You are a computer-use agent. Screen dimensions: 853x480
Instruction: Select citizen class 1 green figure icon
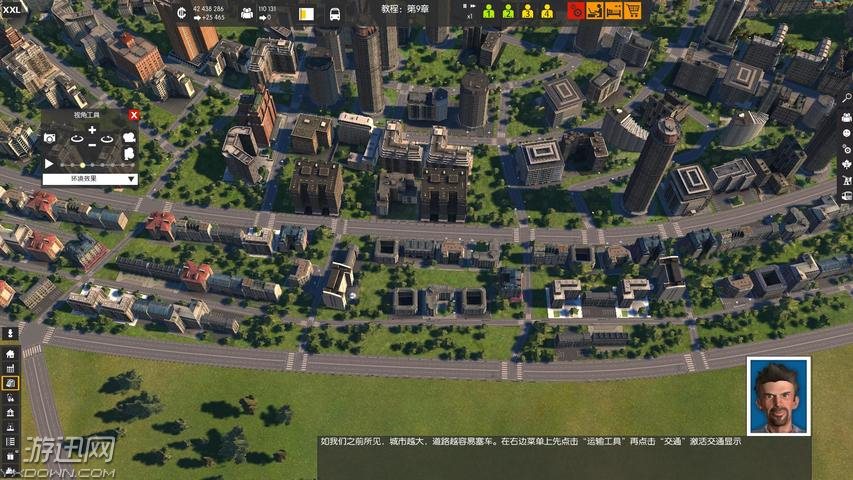(x=489, y=11)
